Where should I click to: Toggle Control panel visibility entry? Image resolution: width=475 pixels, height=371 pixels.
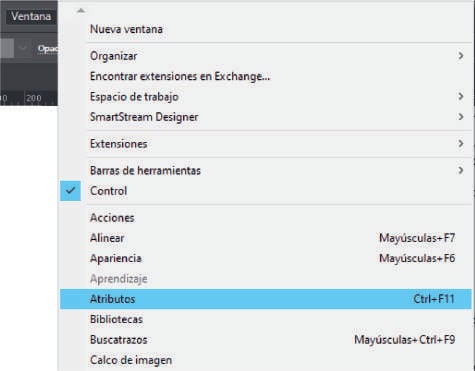(x=266, y=191)
